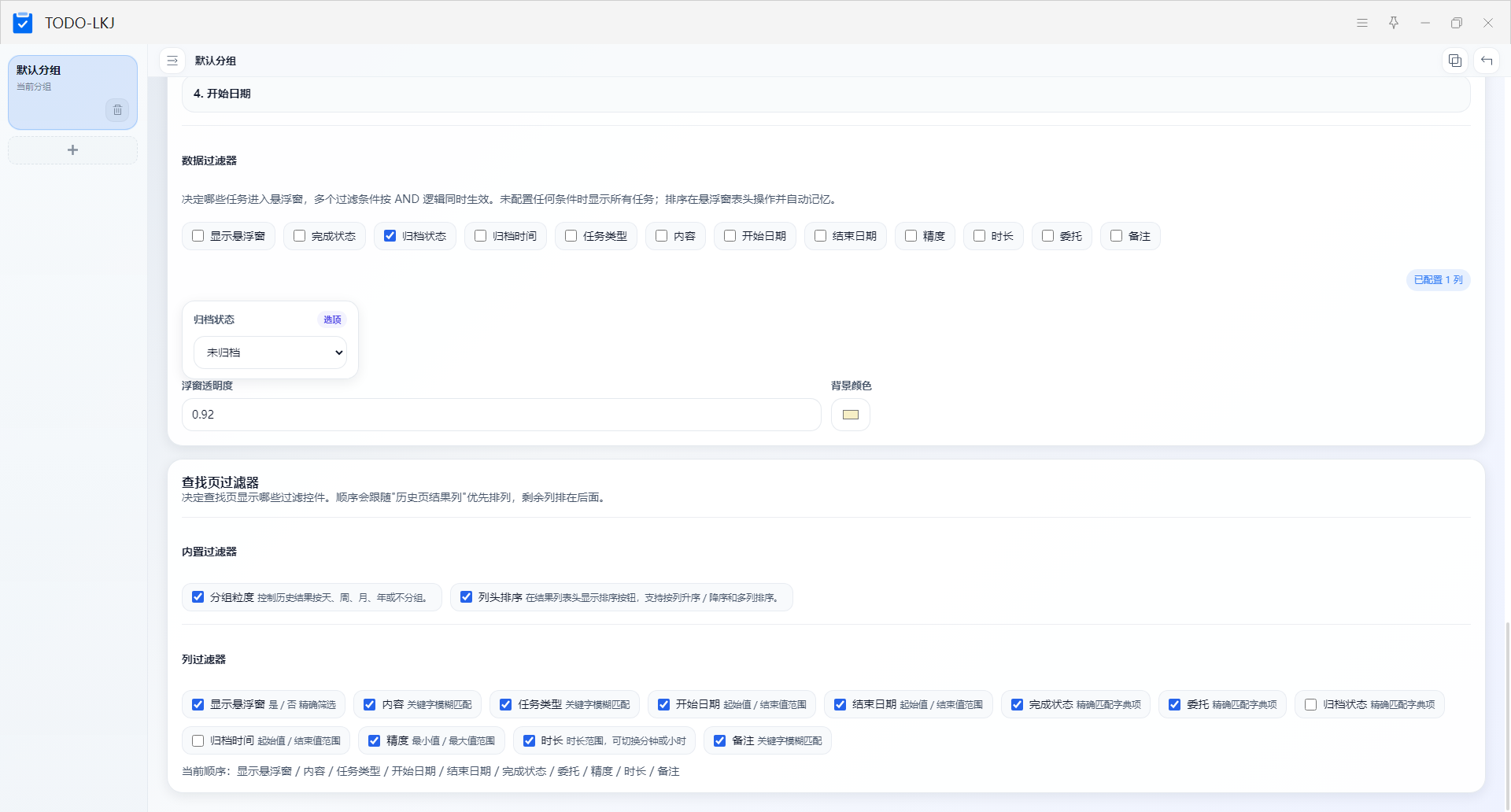Enable 归档时间 range column filter
Screen dimensions: 1511x812
pos(198,740)
